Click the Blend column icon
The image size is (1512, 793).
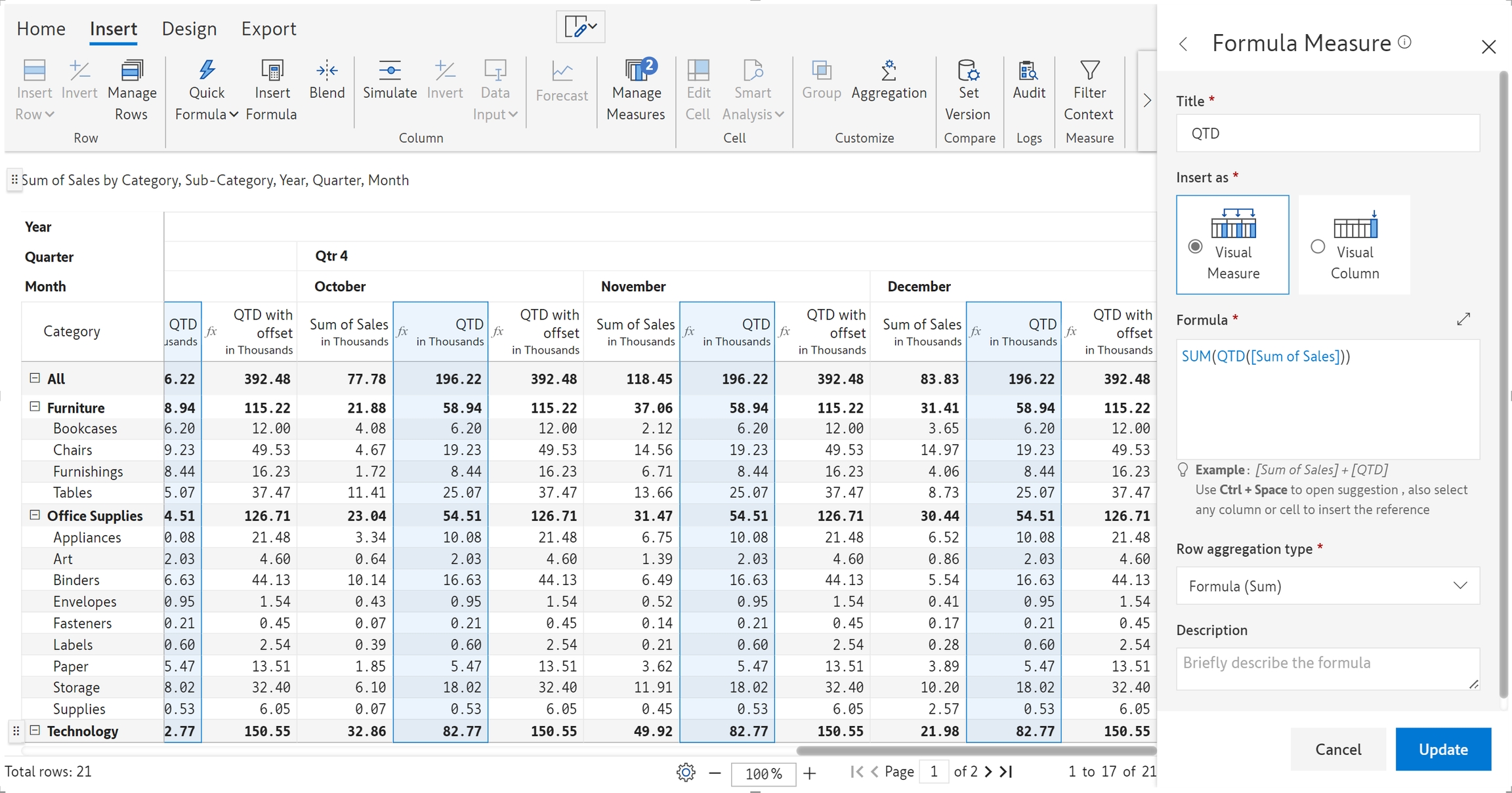coord(327,70)
